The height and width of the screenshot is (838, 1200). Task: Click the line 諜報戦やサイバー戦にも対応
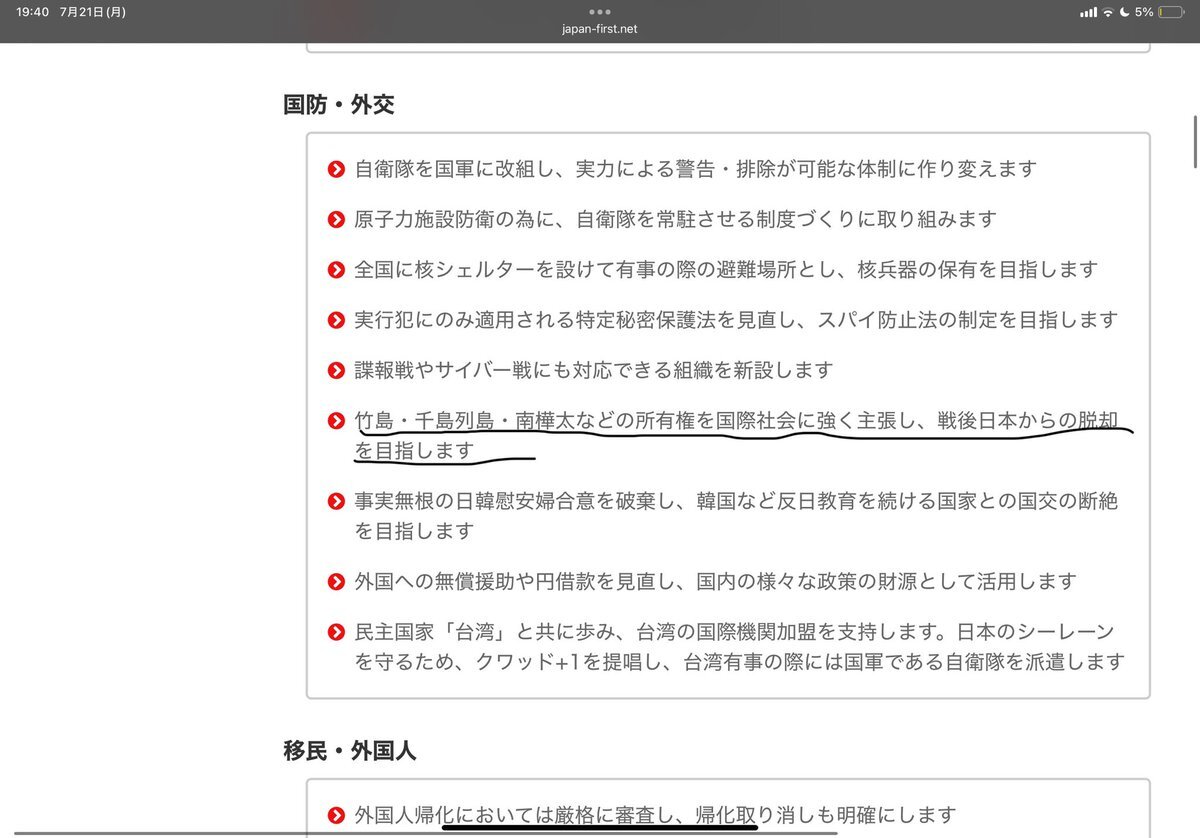(593, 370)
